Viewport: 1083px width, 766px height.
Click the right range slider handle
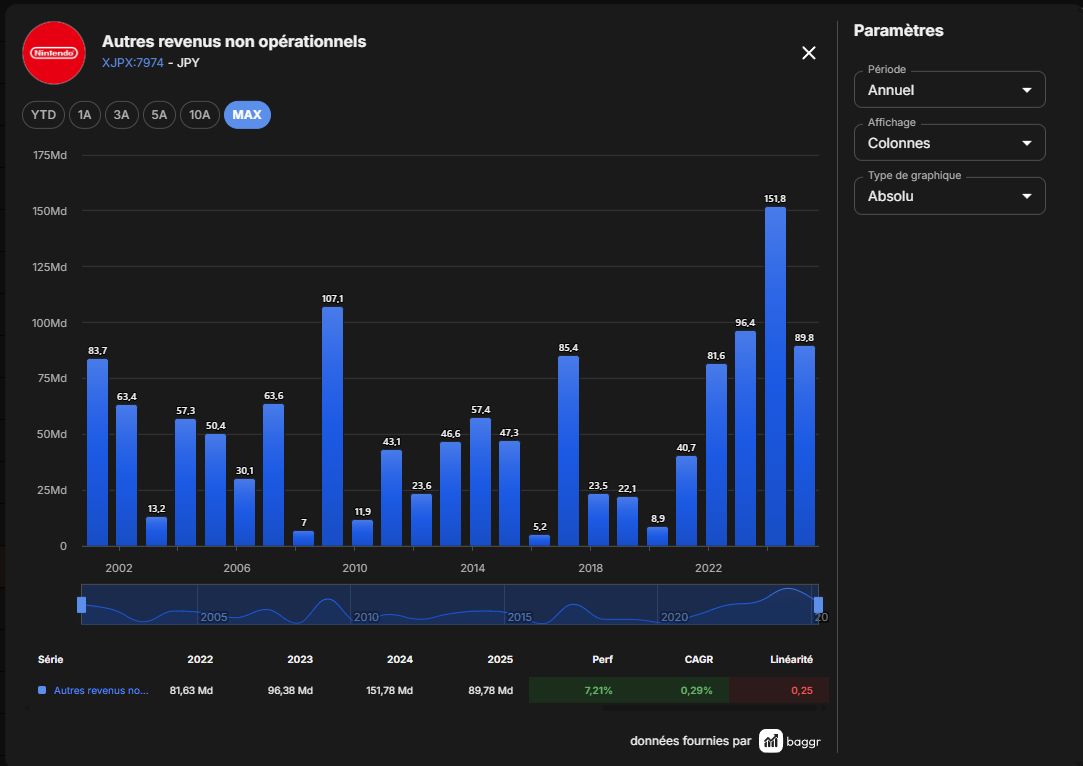pyautogui.click(x=818, y=605)
